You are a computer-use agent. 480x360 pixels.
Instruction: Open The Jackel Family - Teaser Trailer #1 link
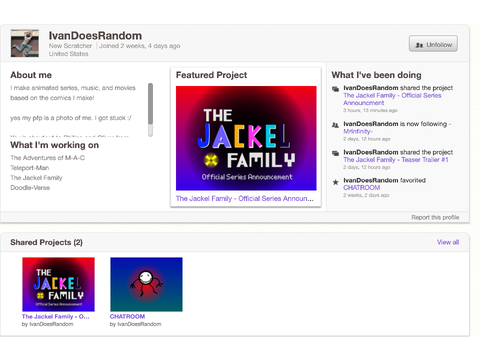click(396, 160)
